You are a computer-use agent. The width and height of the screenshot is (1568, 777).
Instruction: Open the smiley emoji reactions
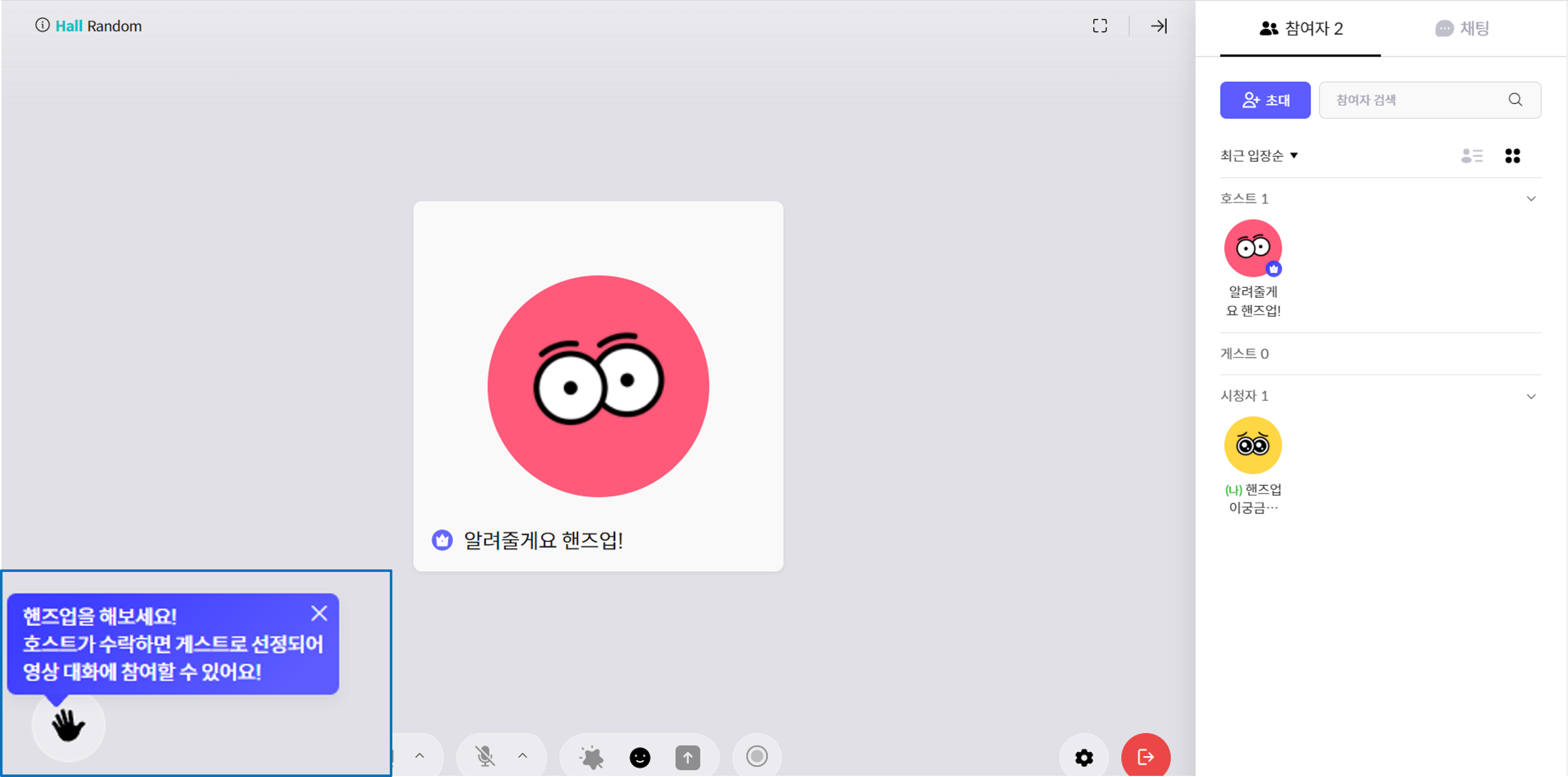click(x=639, y=757)
